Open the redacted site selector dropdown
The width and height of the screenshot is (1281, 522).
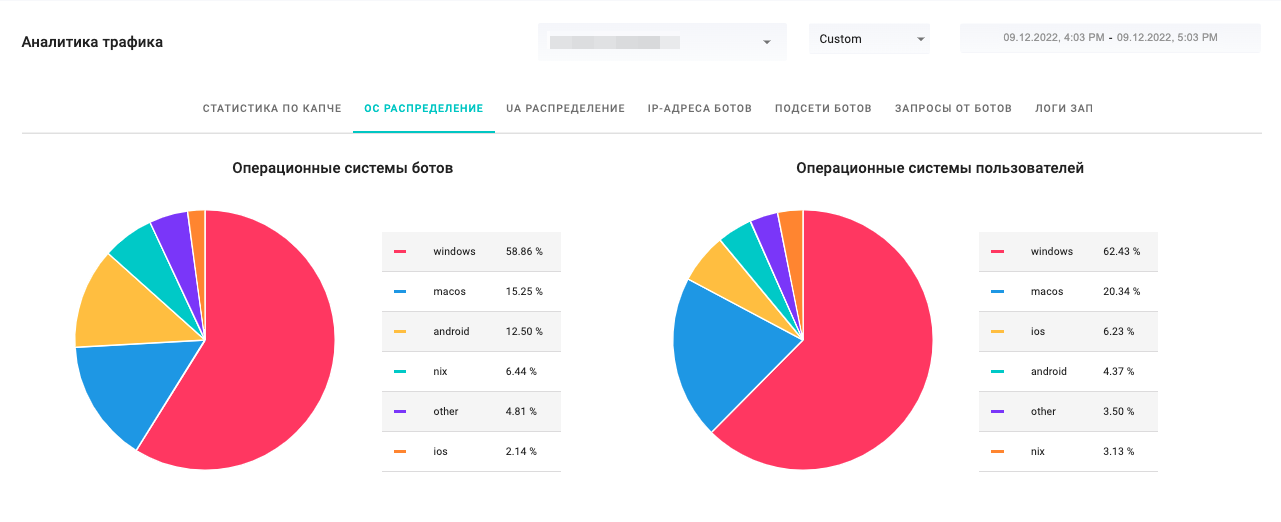click(661, 42)
